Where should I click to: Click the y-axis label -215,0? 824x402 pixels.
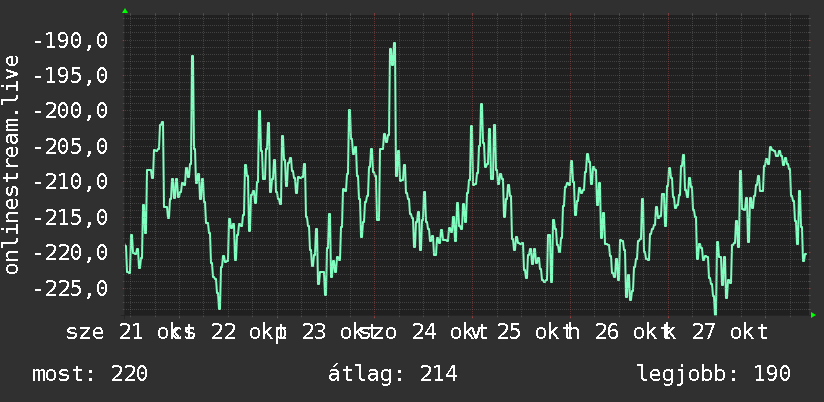click(70, 217)
